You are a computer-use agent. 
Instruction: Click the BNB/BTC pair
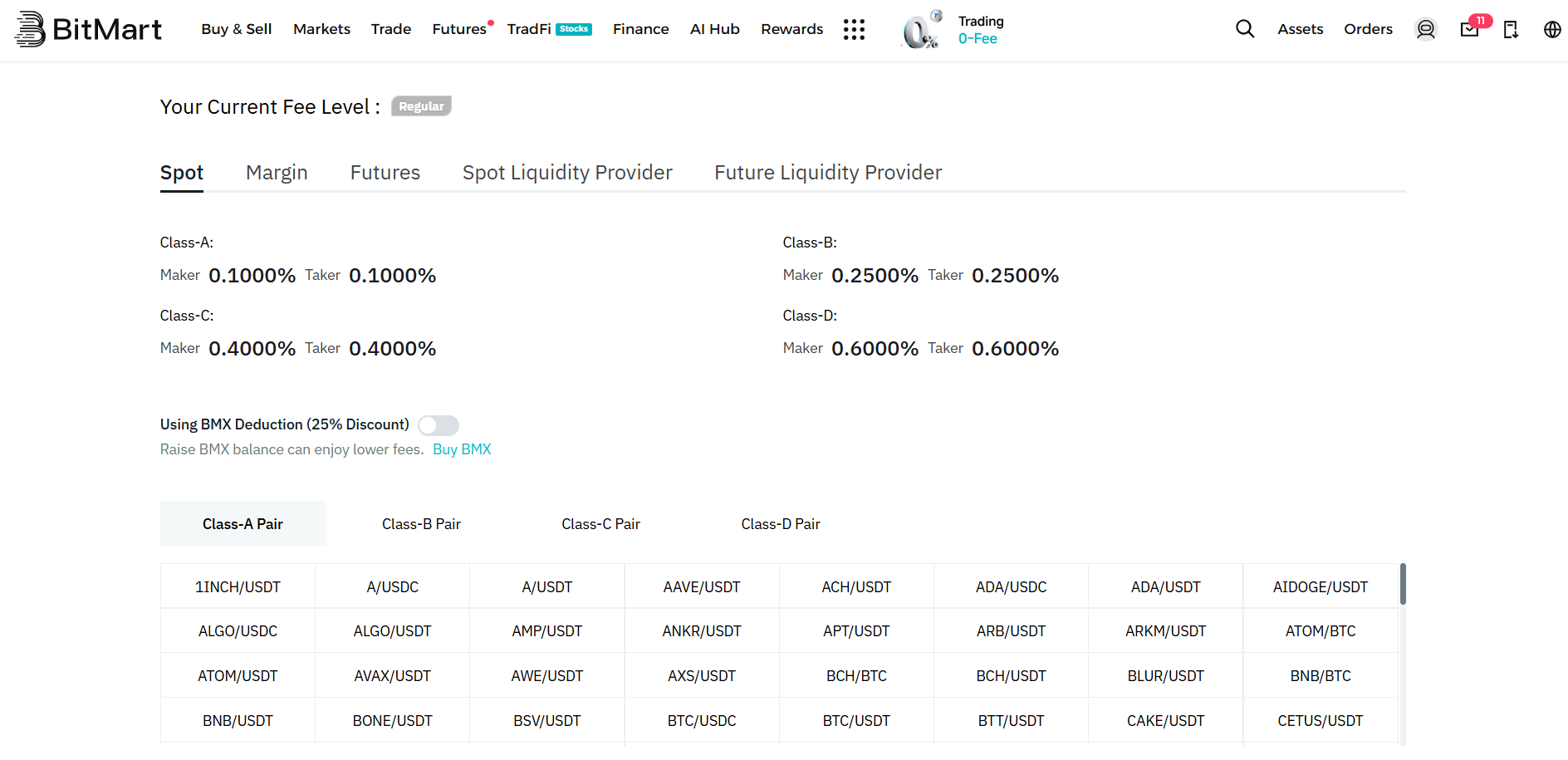[x=1321, y=676]
